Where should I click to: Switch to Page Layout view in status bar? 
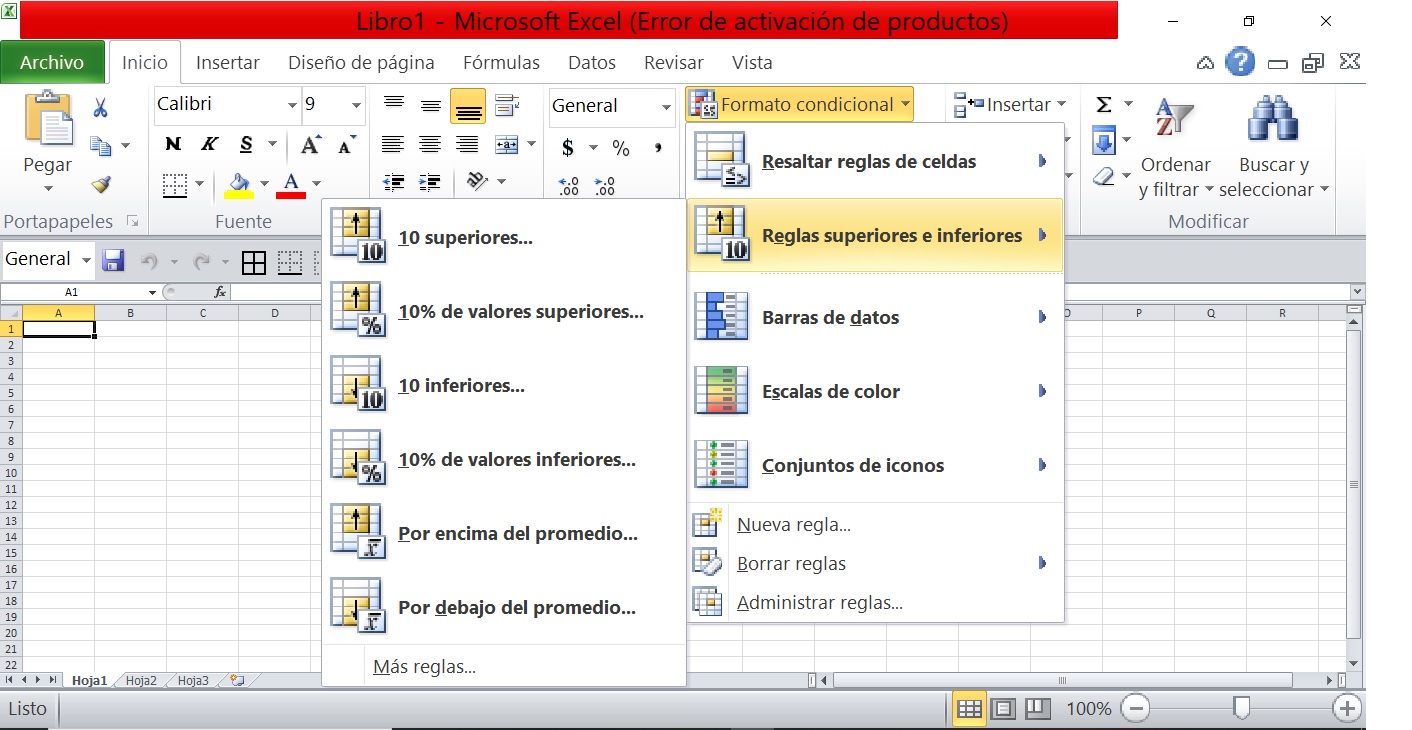pyautogui.click(x=1003, y=708)
